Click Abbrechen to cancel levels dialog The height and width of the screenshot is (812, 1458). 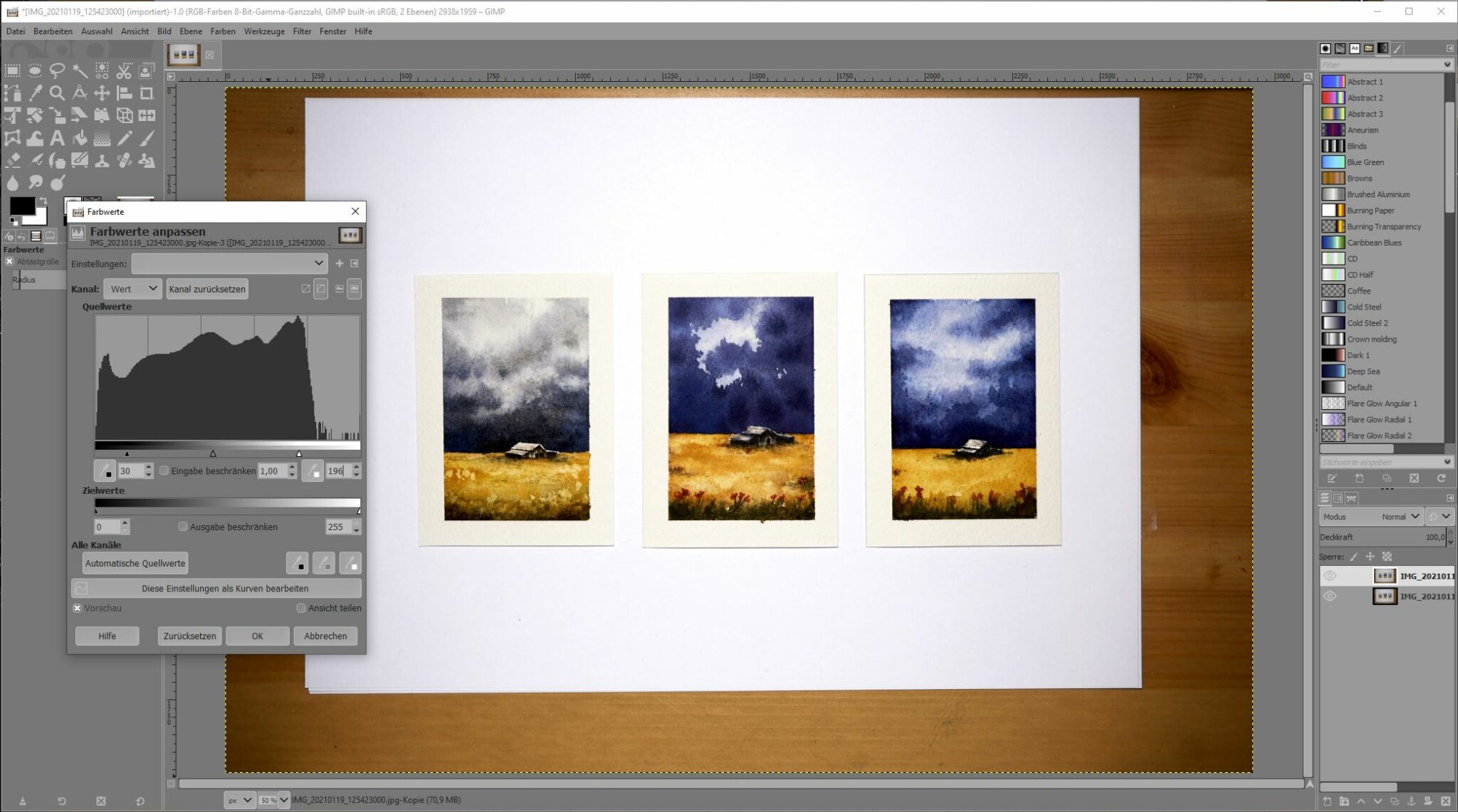pyautogui.click(x=325, y=636)
